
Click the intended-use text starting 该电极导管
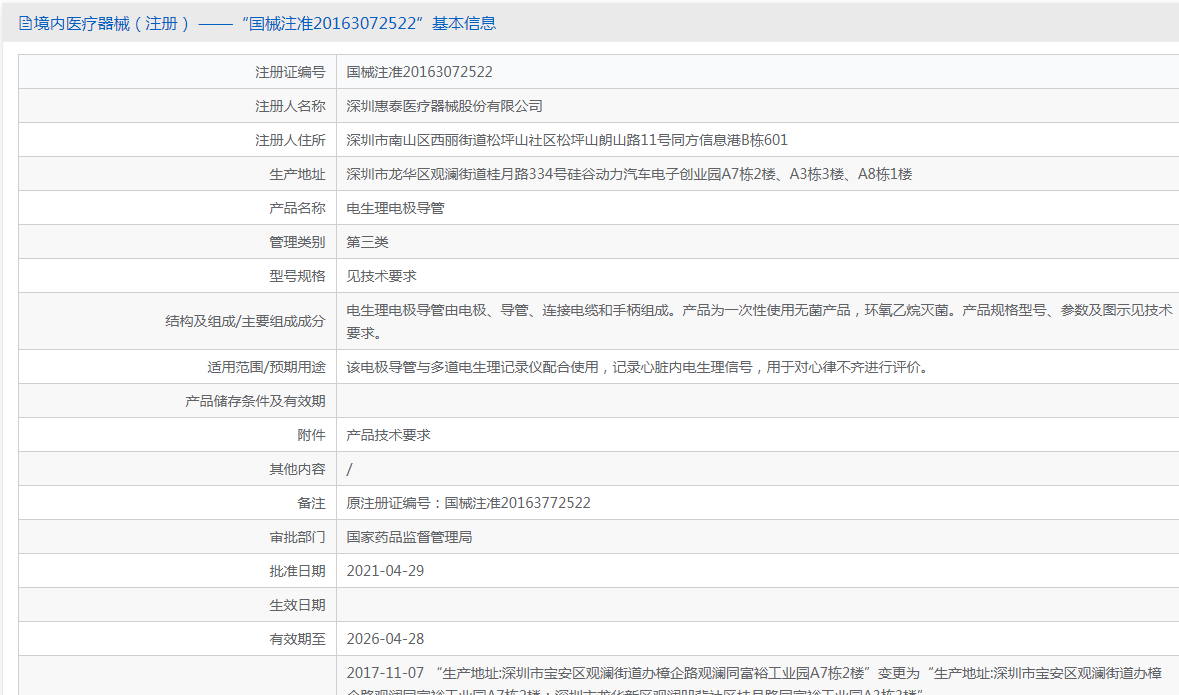point(639,367)
